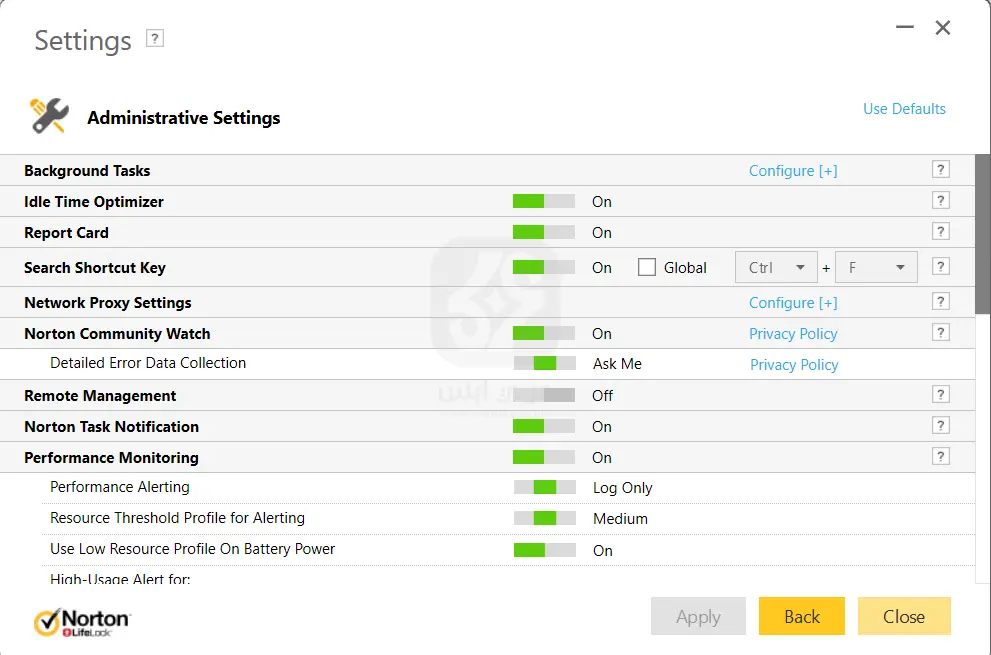Open the F key selection dropdown
The image size is (991, 655).
click(876, 267)
